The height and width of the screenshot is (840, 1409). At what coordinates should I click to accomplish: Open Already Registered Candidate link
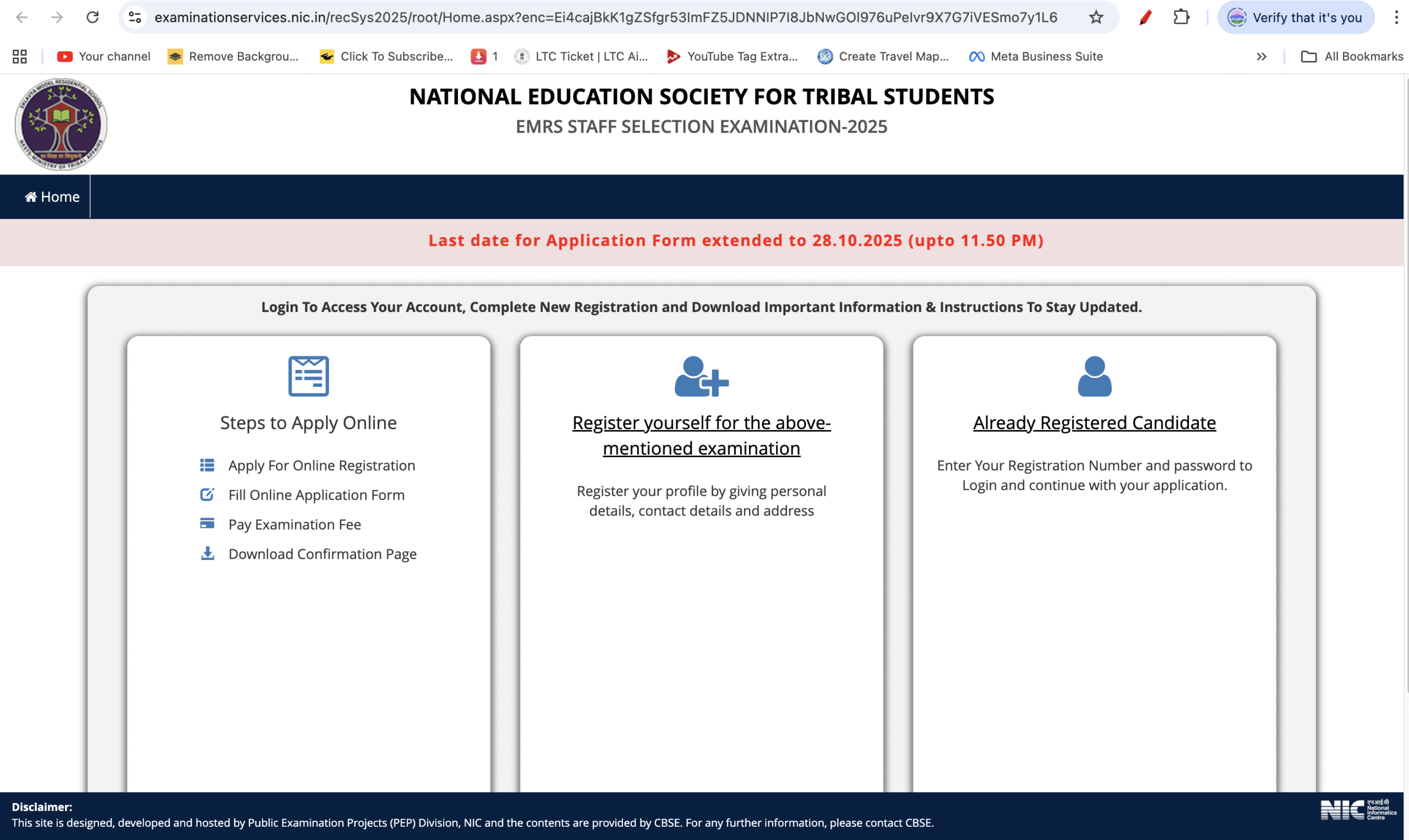click(1094, 423)
